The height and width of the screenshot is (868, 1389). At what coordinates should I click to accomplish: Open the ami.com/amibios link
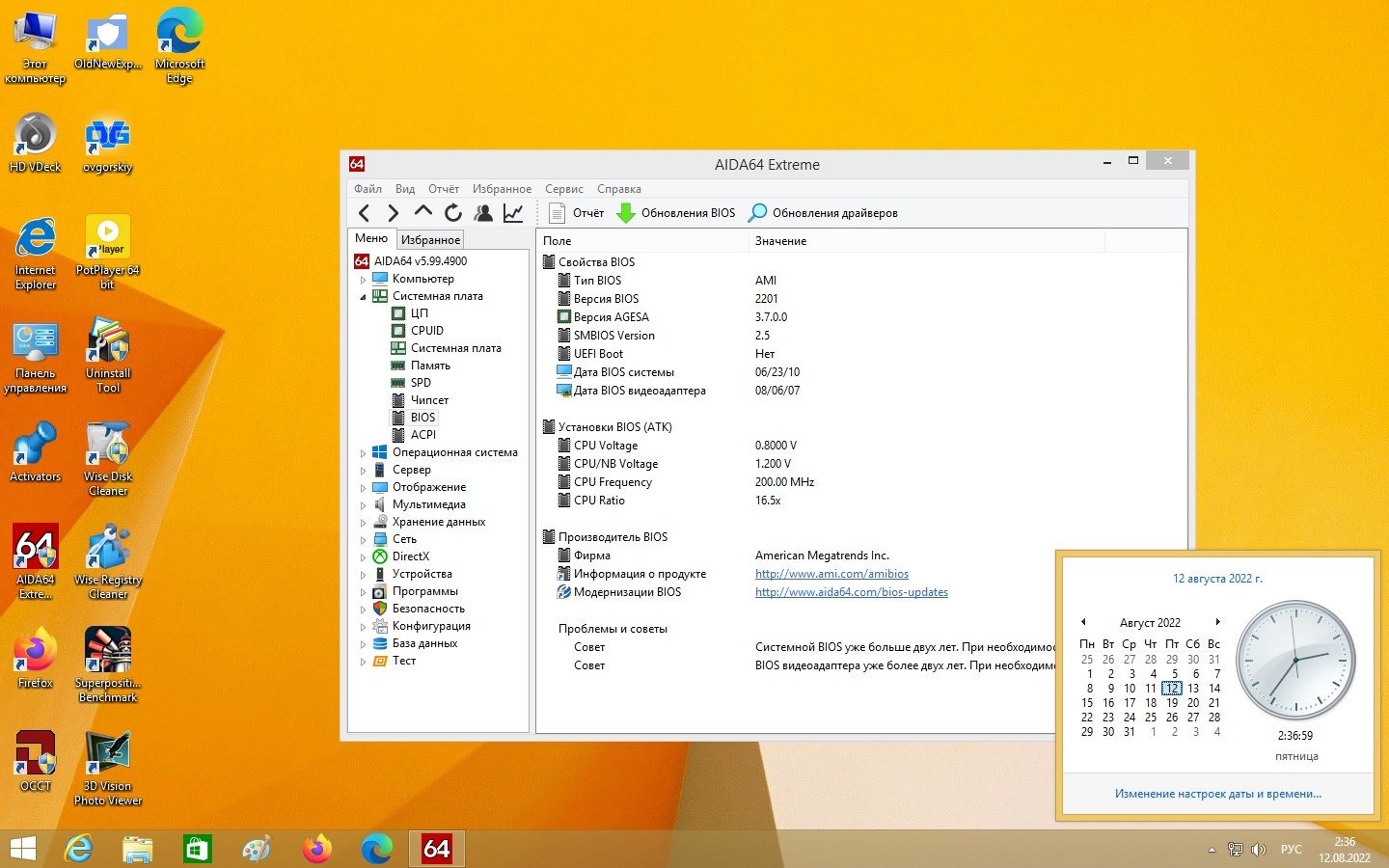831,574
